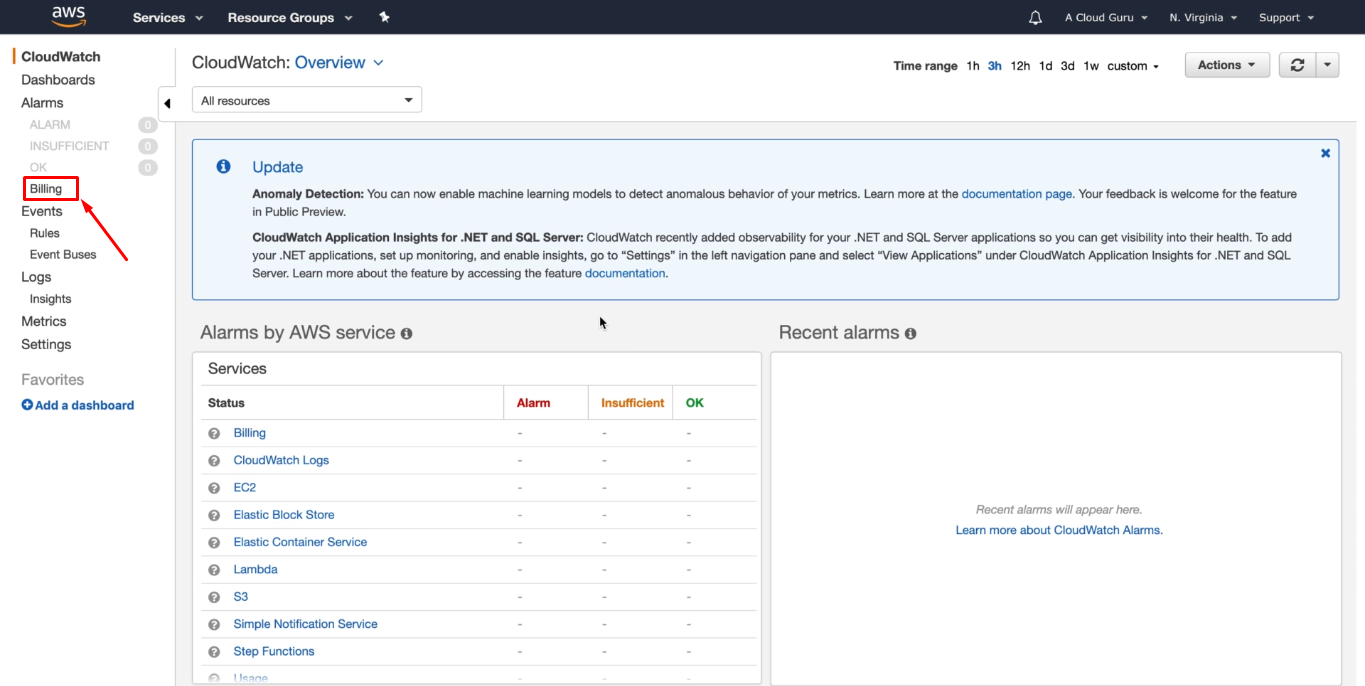Select the 1h time range

point(973,66)
